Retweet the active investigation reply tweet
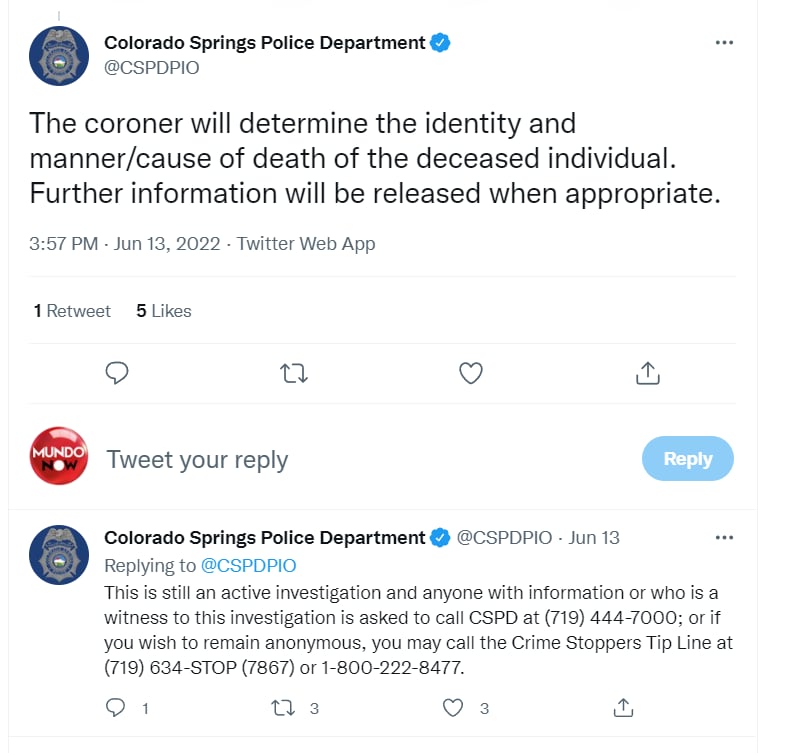Viewport: 793px width, 753px height. coord(283,708)
